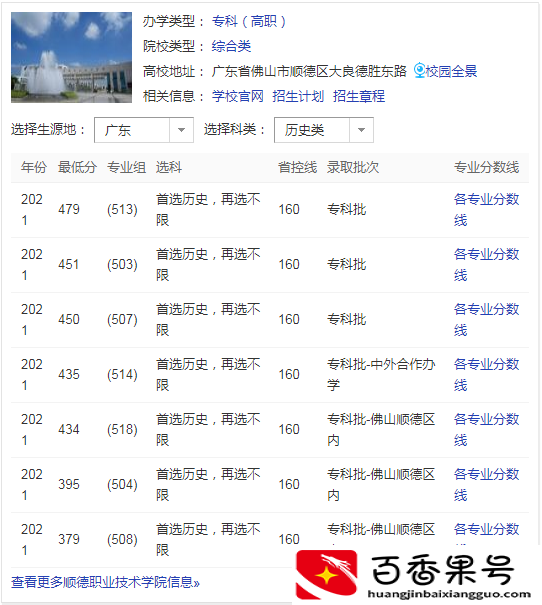Click the 历史类 subject selection field

click(x=324, y=130)
